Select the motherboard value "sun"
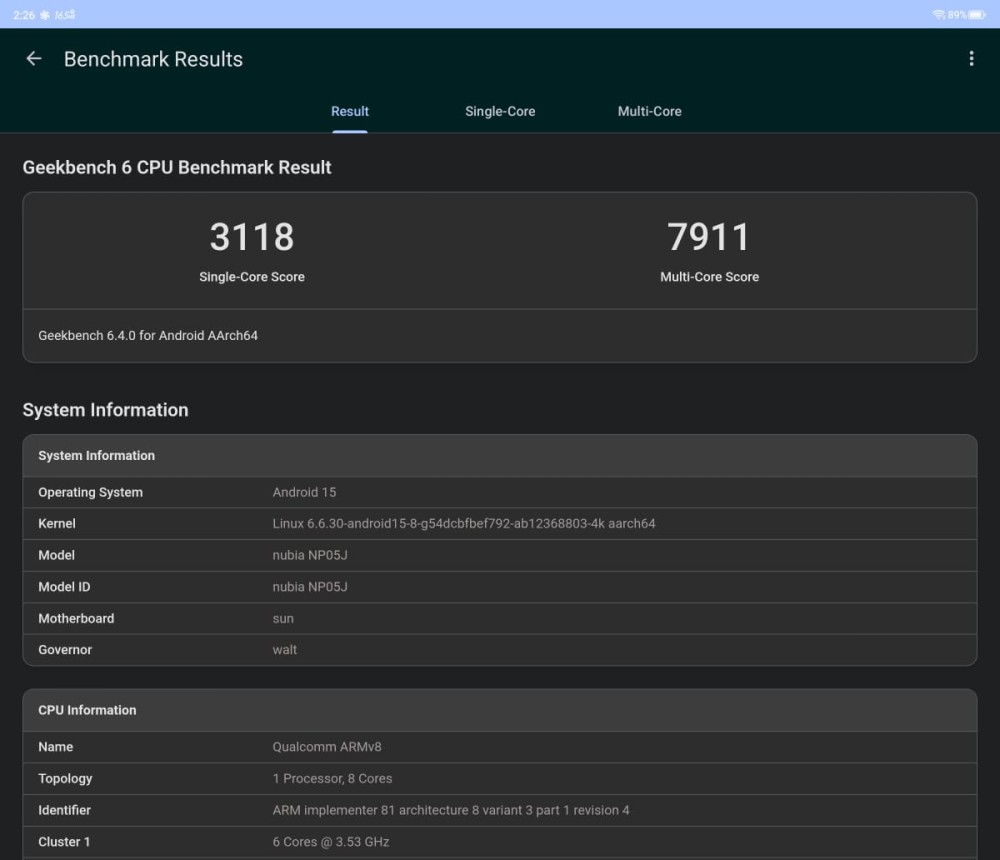The image size is (1000, 860). 283,619
